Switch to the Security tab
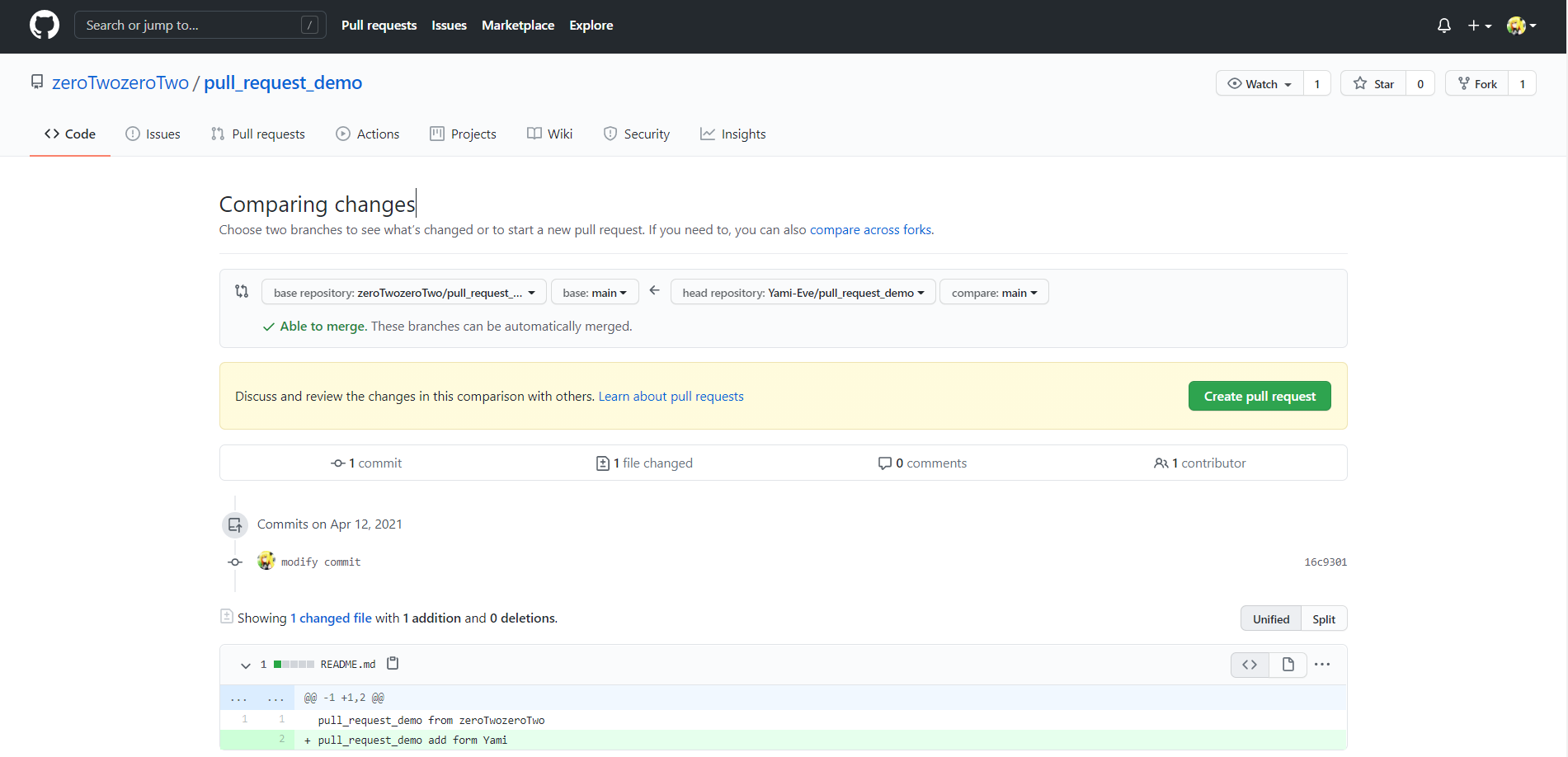The width and height of the screenshot is (1568, 757). (x=636, y=134)
